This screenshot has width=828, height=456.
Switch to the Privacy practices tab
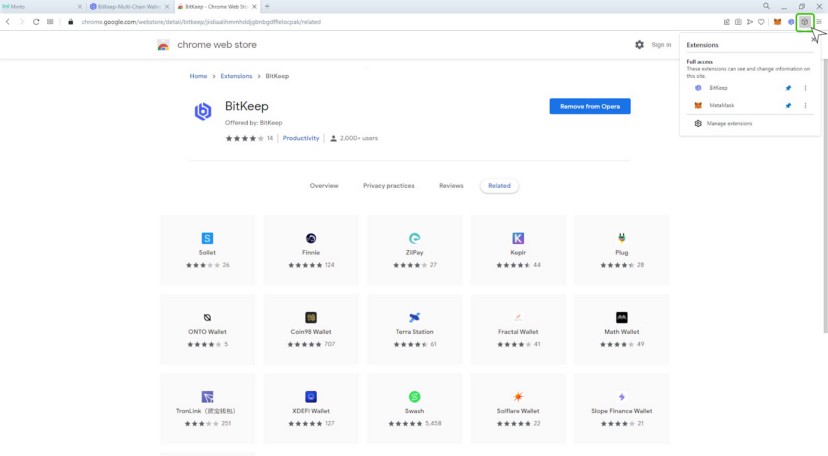[x=389, y=186]
